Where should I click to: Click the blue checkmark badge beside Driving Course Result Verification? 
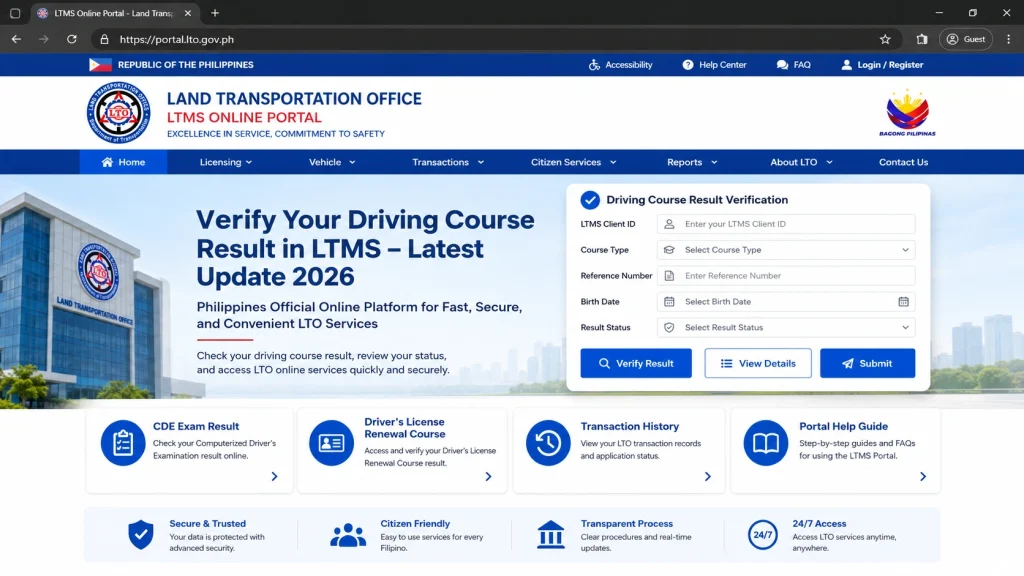pyautogui.click(x=590, y=200)
